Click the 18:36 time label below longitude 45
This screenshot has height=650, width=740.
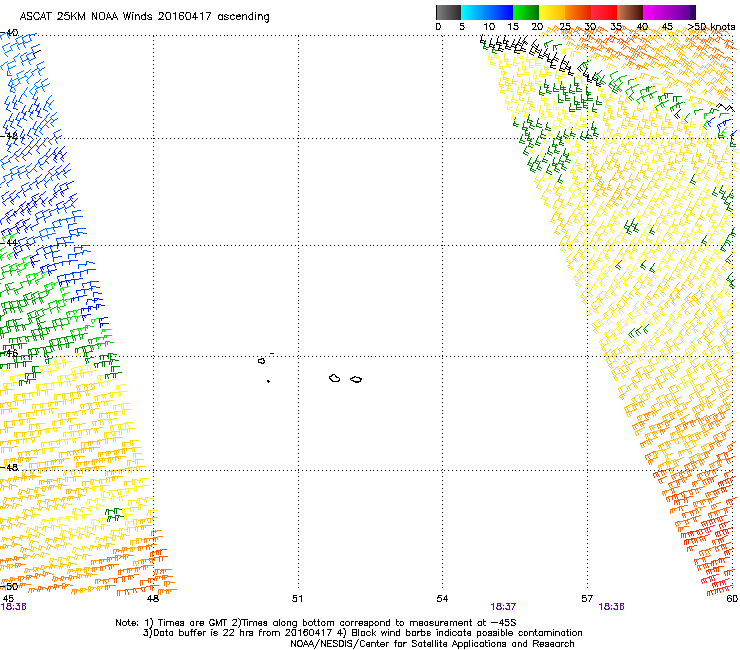14,607
